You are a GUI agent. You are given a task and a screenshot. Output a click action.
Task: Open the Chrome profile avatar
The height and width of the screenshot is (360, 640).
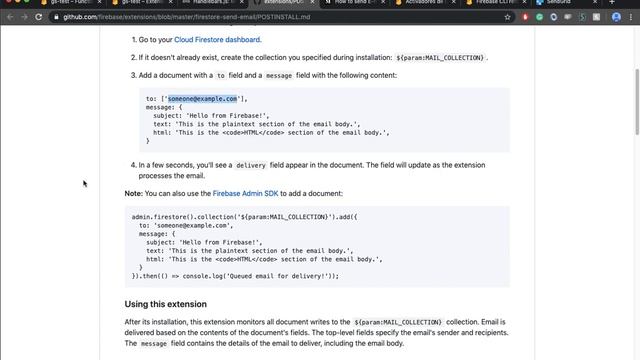point(616,17)
